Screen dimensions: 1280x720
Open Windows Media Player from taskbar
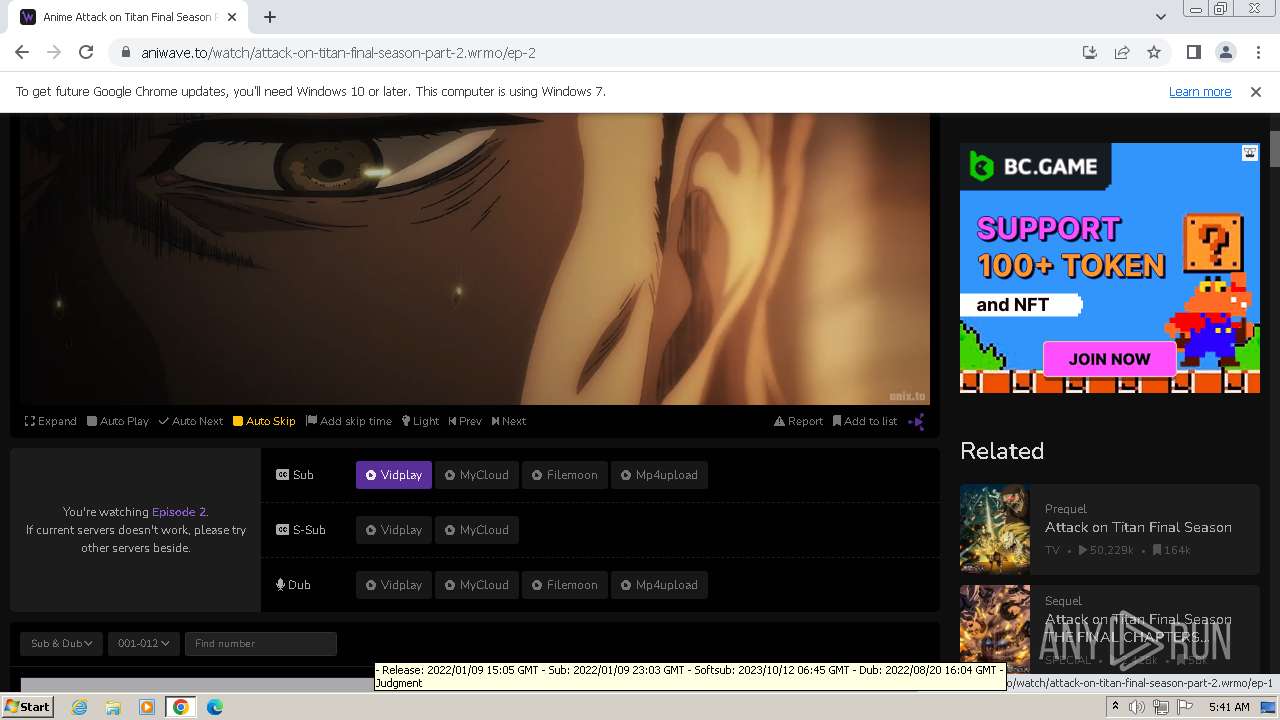[147, 707]
